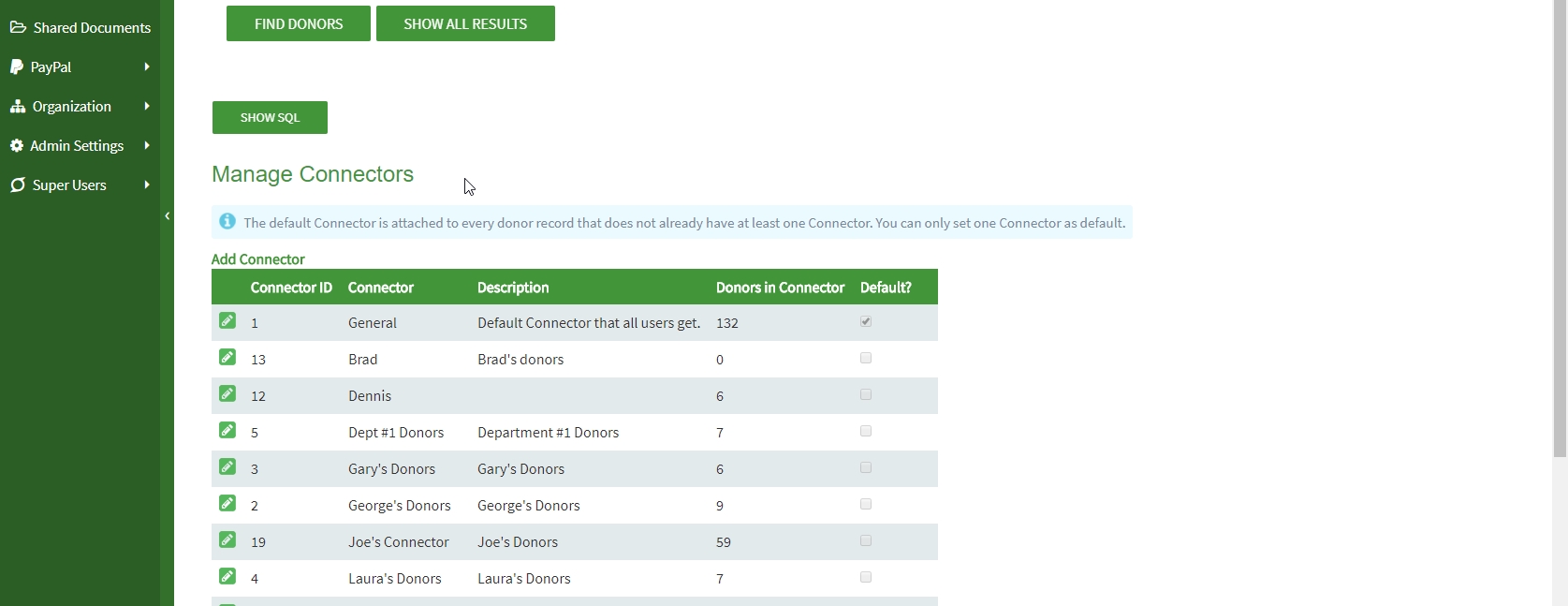Sort by Connector ID column header

(x=291, y=288)
